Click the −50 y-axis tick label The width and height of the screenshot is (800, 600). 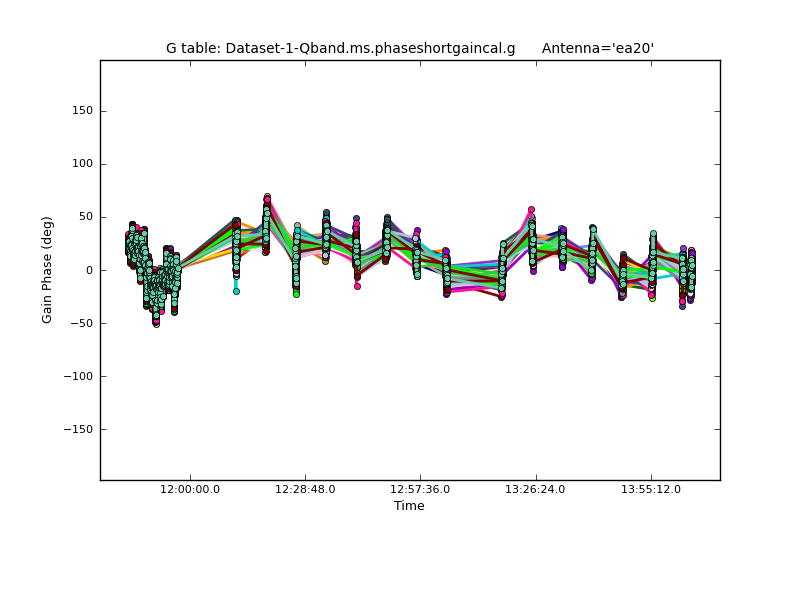click(80, 323)
